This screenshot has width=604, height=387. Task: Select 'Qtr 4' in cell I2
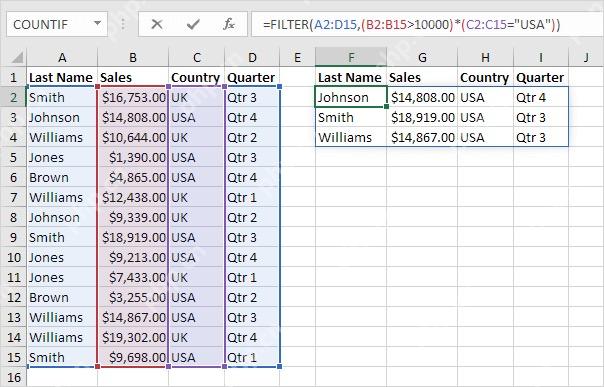pyautogui.click(x=541, y=97)
